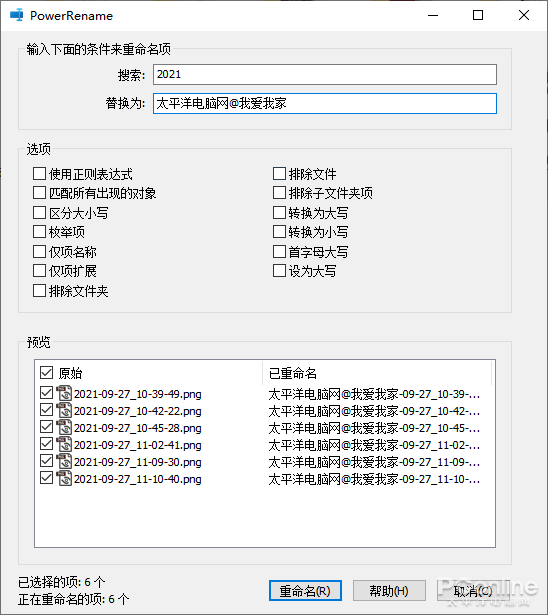548x615 pixels.
Task: Click the file icon of 2021-09-27_11-02-41.png
Action: (x=64, y=444)
